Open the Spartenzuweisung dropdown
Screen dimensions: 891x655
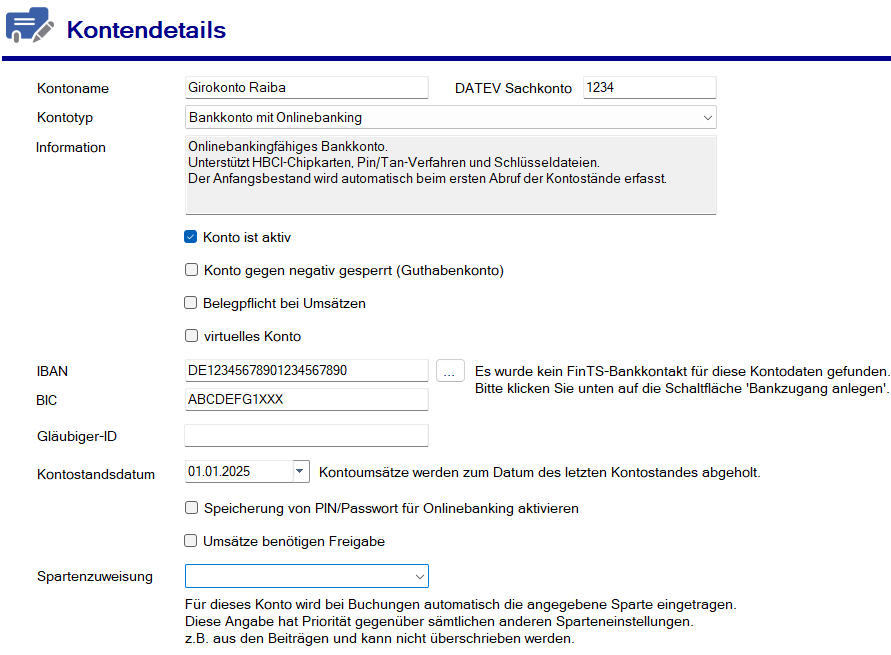tap(419, 576)
